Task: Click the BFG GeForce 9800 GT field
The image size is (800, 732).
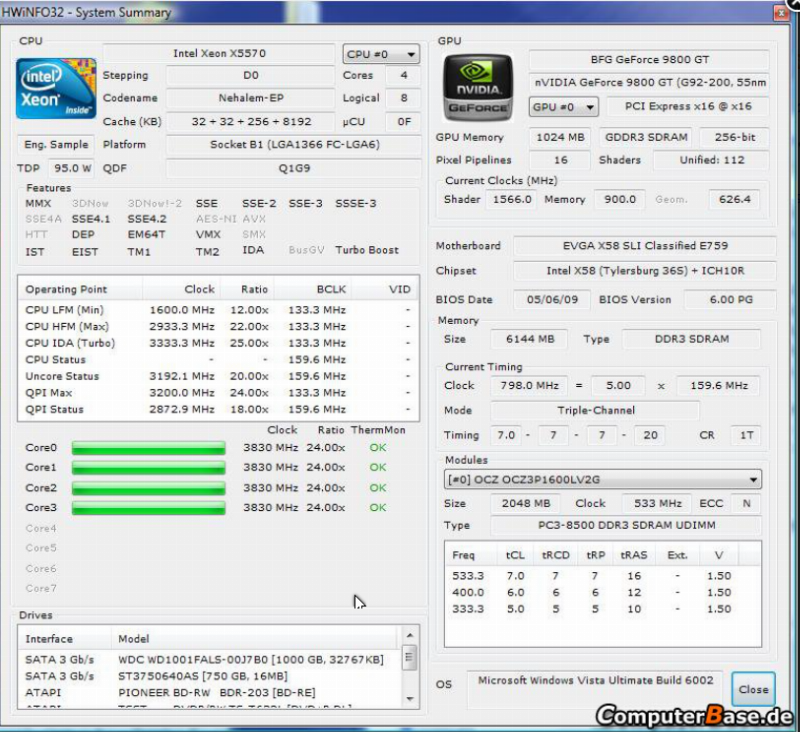Action: (649, 60)
